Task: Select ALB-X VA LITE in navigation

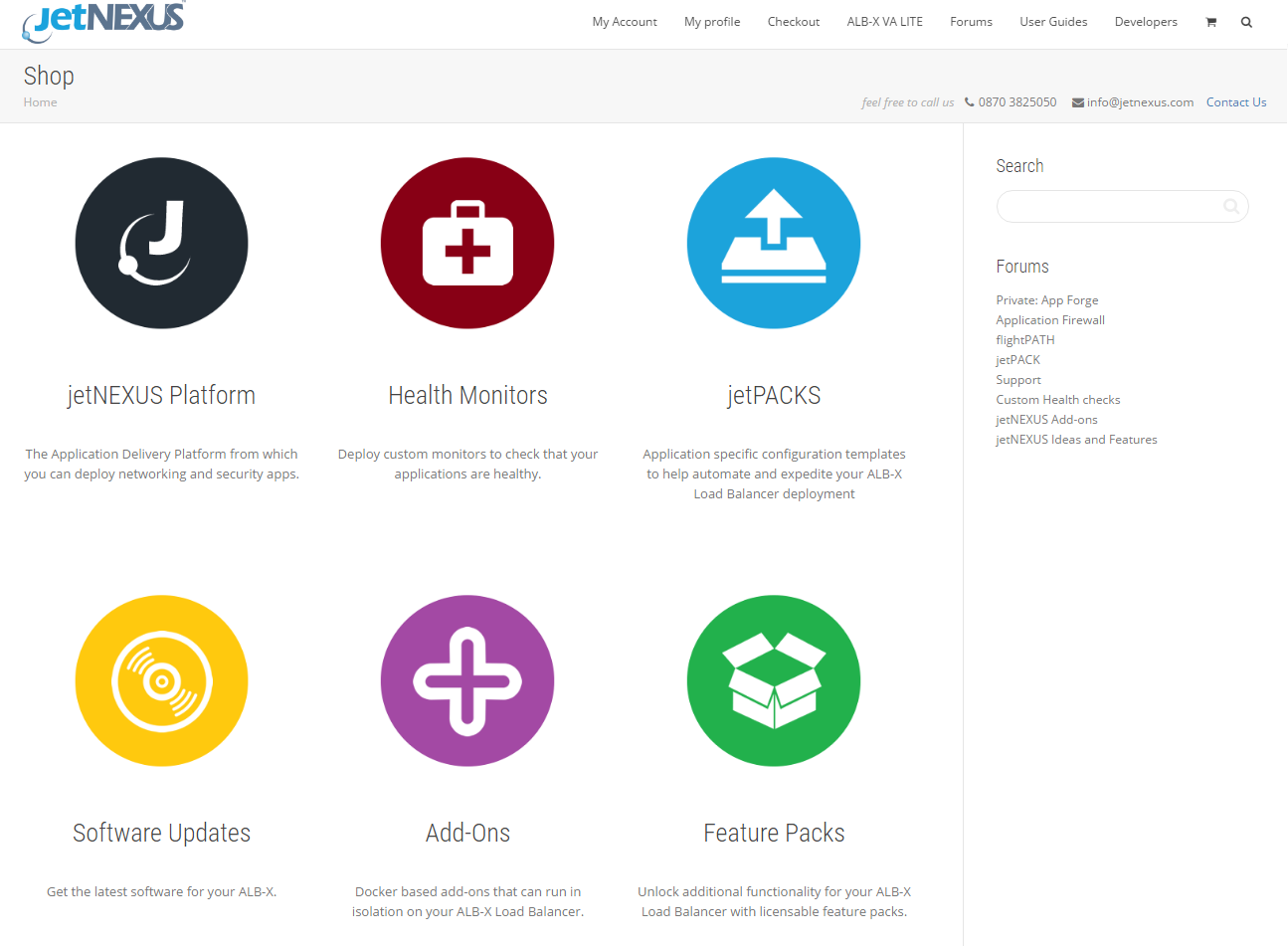Action: pos(885,22)
